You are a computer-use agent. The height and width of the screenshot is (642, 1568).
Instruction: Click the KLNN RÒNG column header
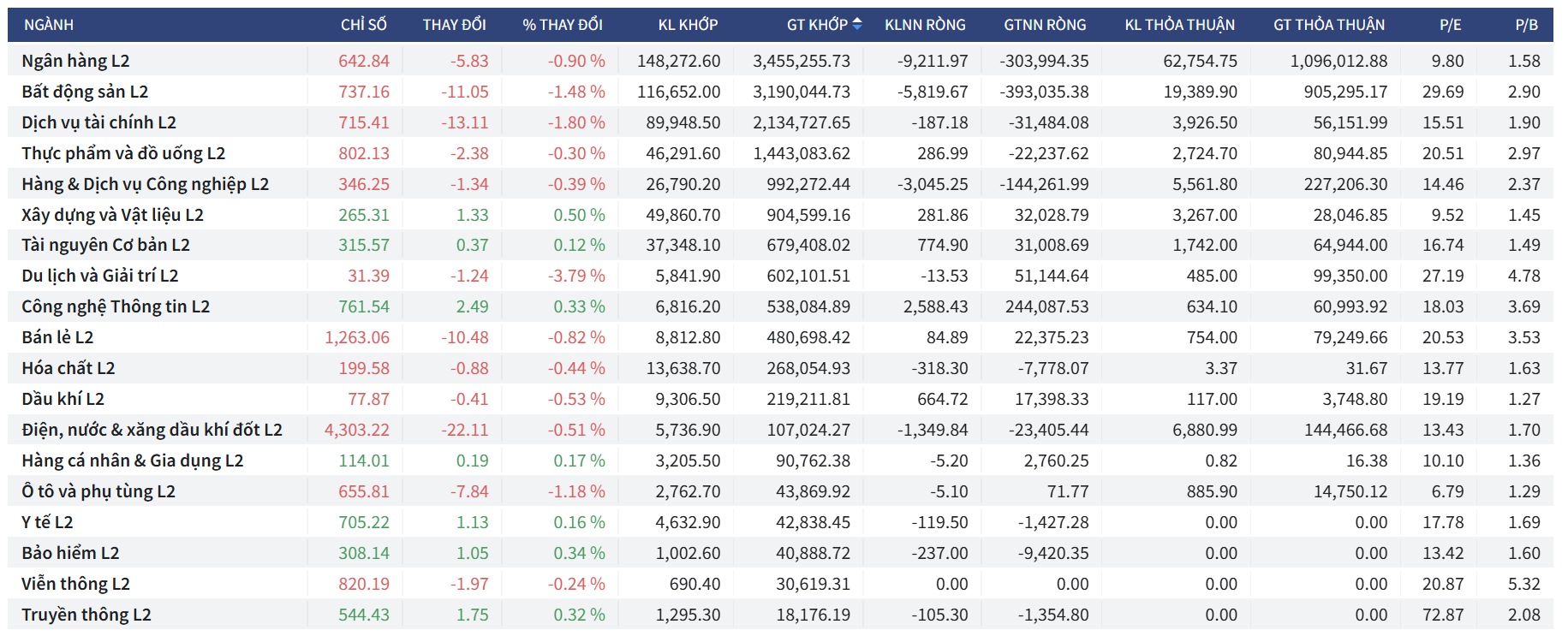tap(925, 25)
